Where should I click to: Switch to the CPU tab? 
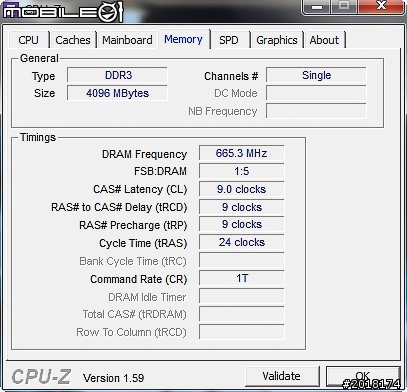[29, 40]
